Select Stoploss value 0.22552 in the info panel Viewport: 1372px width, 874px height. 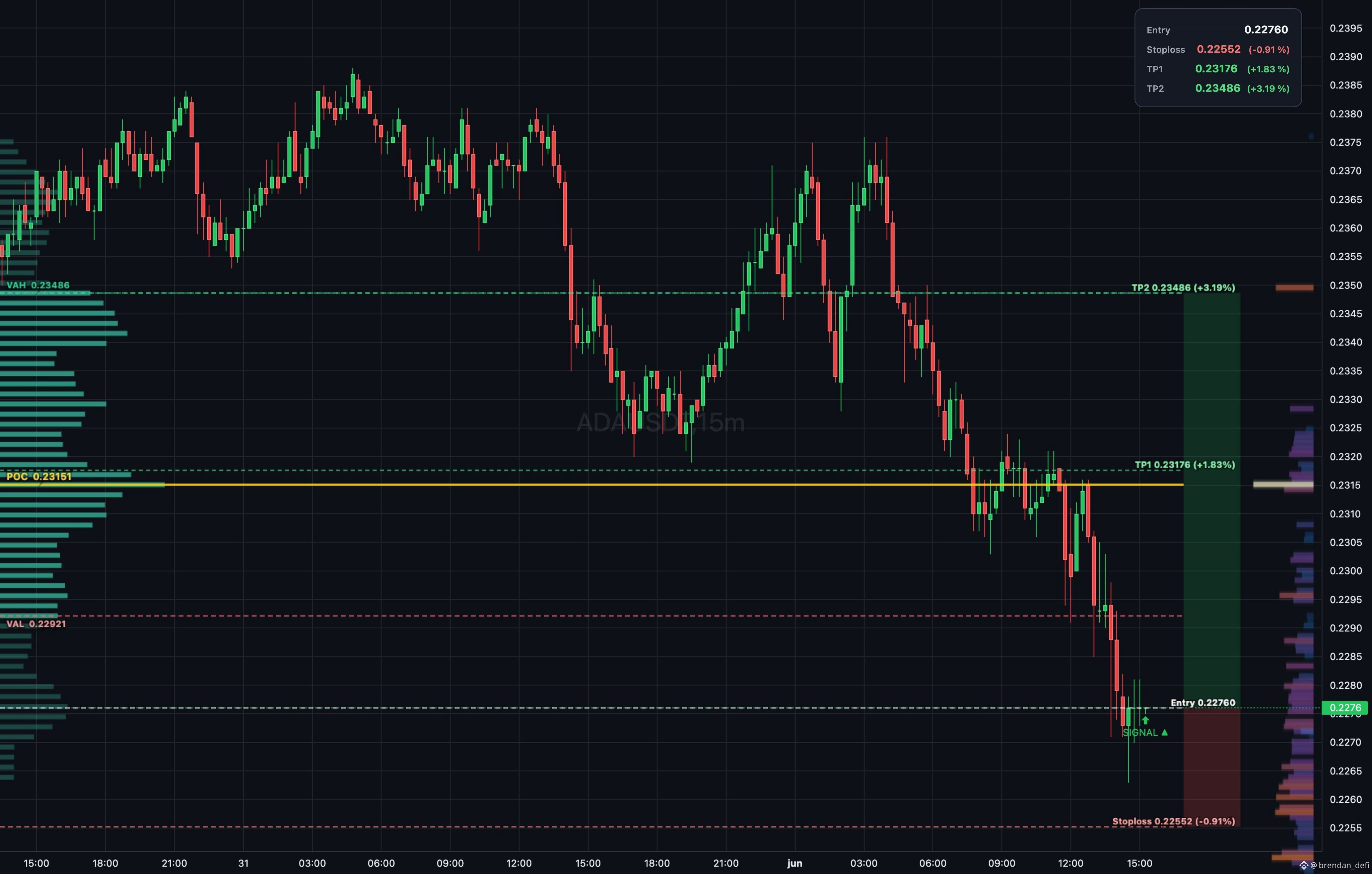click(1219, 49)
